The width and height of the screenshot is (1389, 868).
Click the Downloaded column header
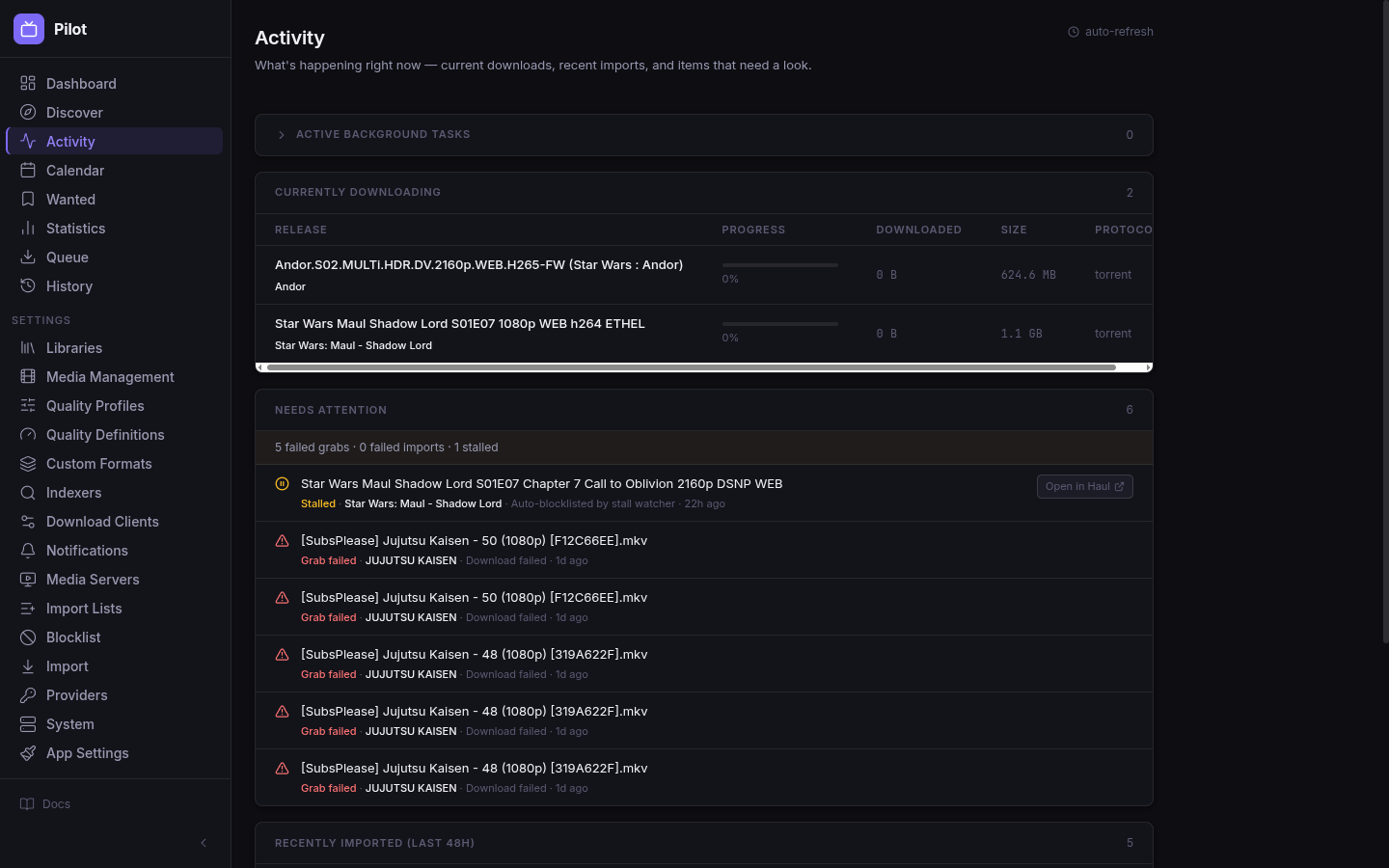[918, 230]
